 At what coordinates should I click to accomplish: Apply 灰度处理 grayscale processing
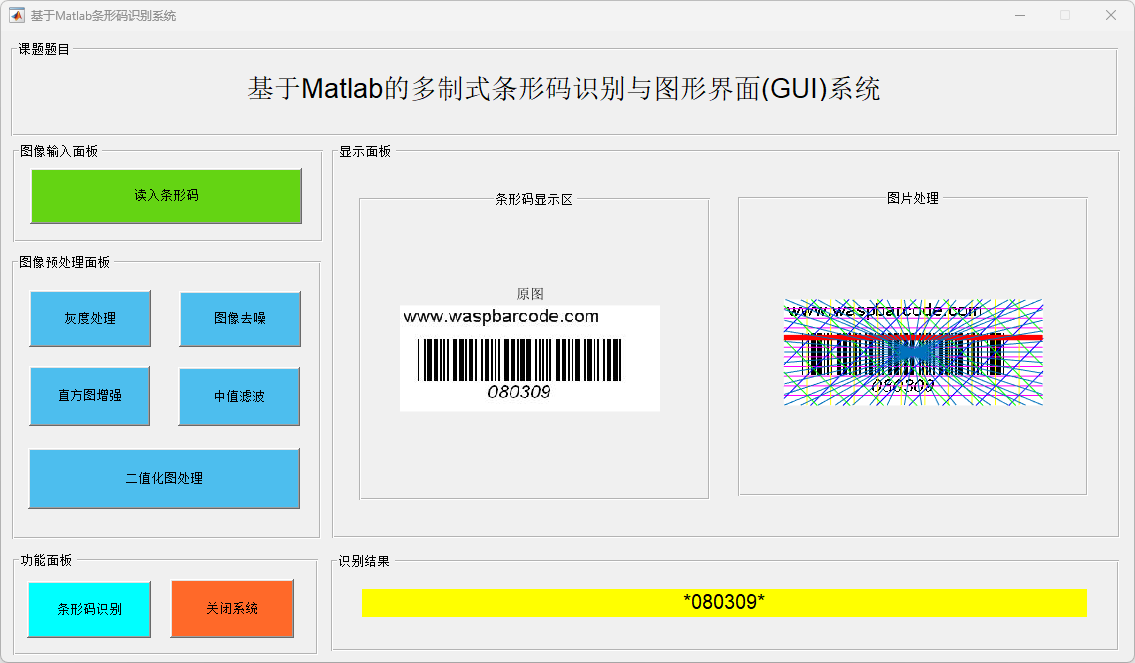pos(90,318)
